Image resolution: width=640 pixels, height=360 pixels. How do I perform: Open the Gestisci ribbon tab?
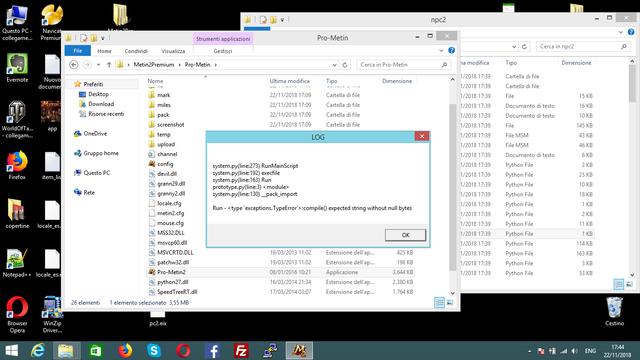point(222,51)
